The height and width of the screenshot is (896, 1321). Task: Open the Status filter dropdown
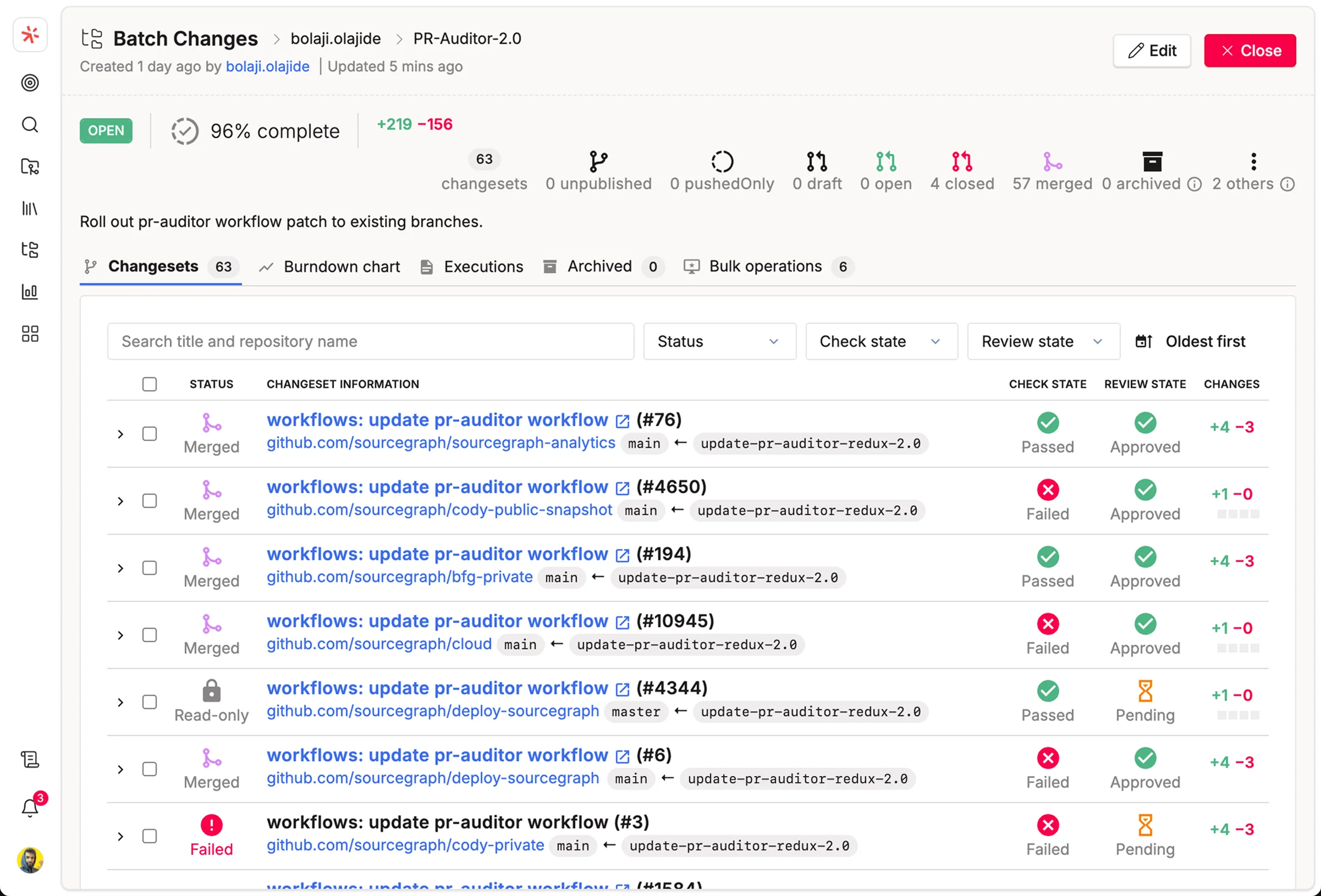(x=719, y=341)
